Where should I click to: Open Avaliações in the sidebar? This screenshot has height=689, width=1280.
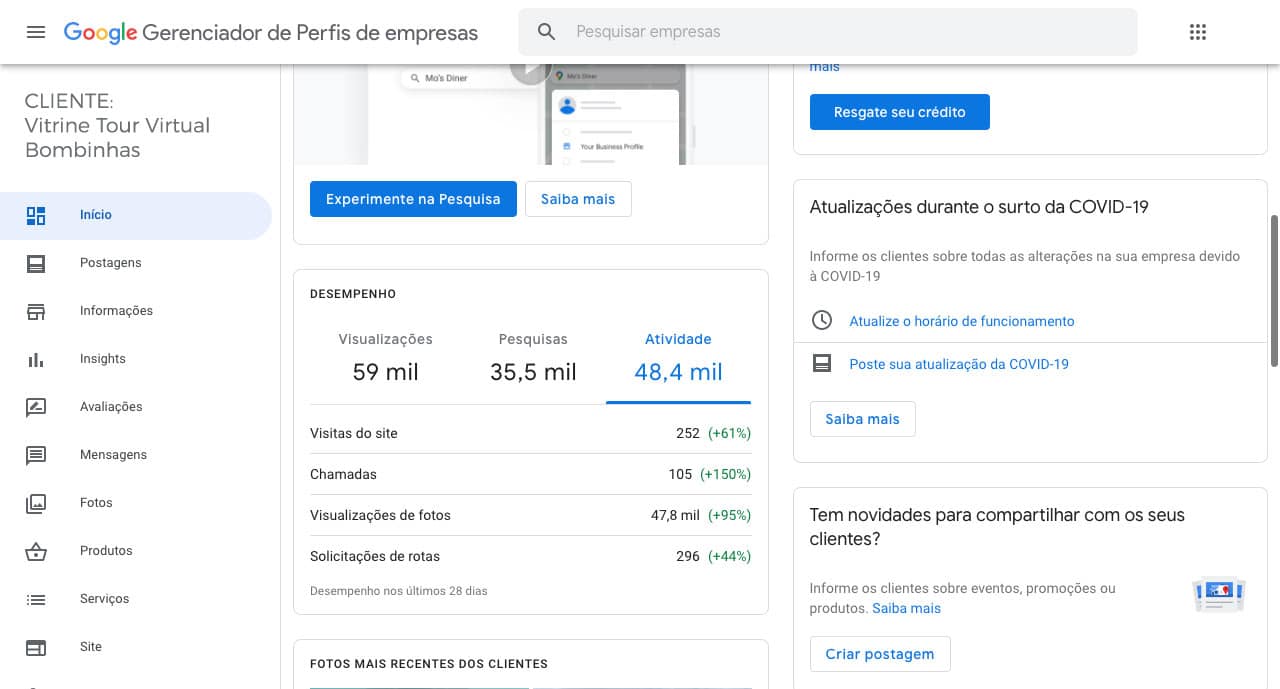tap(136, 407)
